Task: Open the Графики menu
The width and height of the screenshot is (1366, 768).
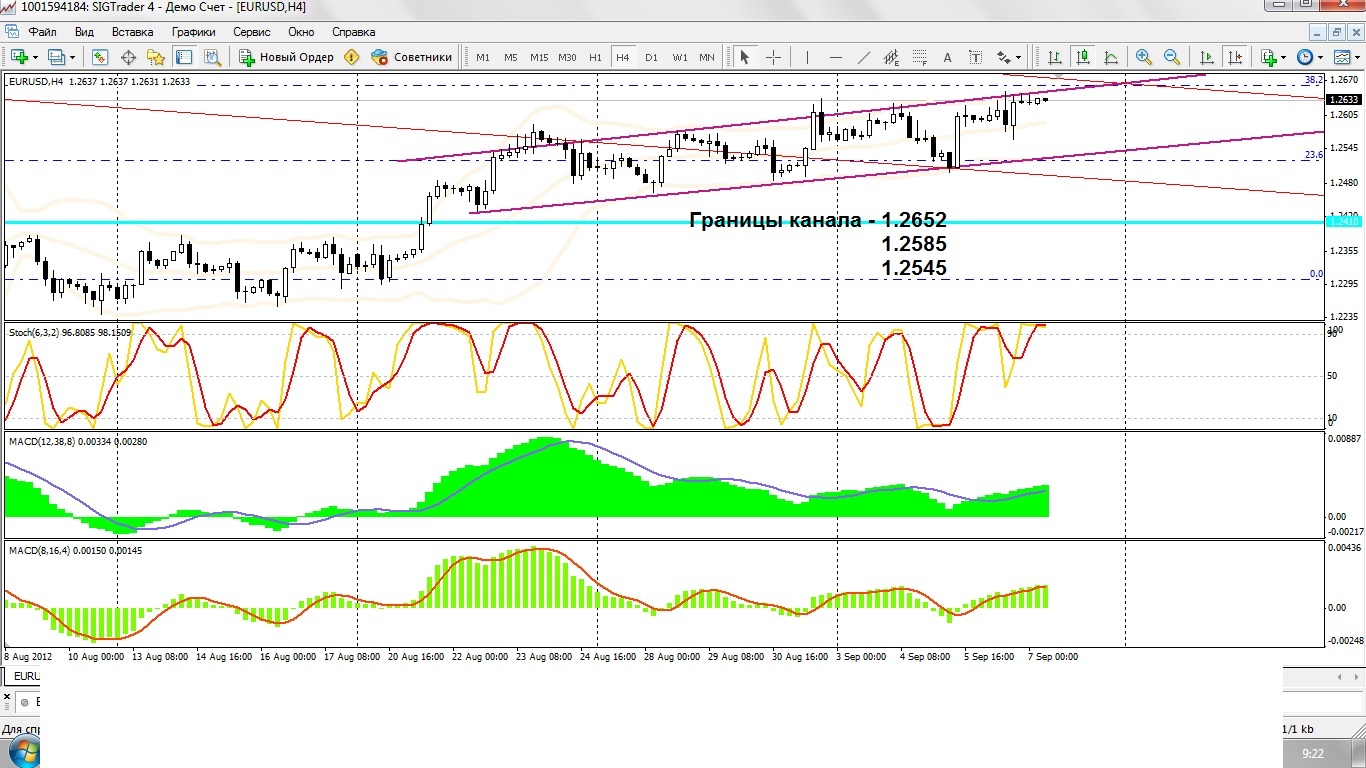Action: tap(193, 32)
